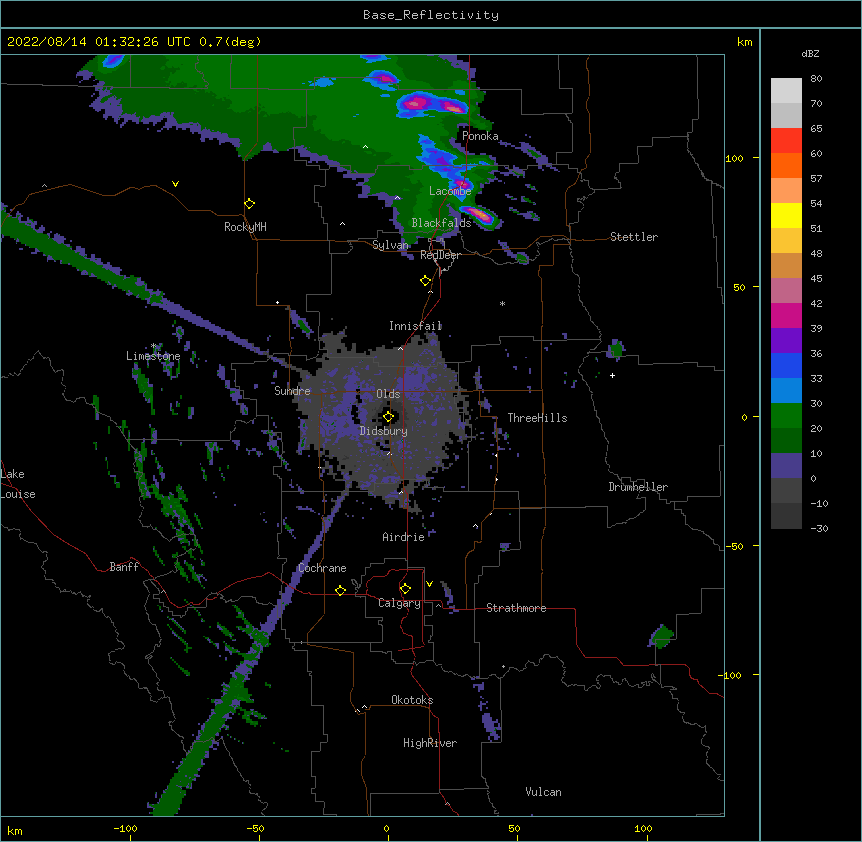Image resolution: width=862 pixels, height=842 pixels.
Task: Click the white plus marker north of Drumheller
Action: point(612,375)
